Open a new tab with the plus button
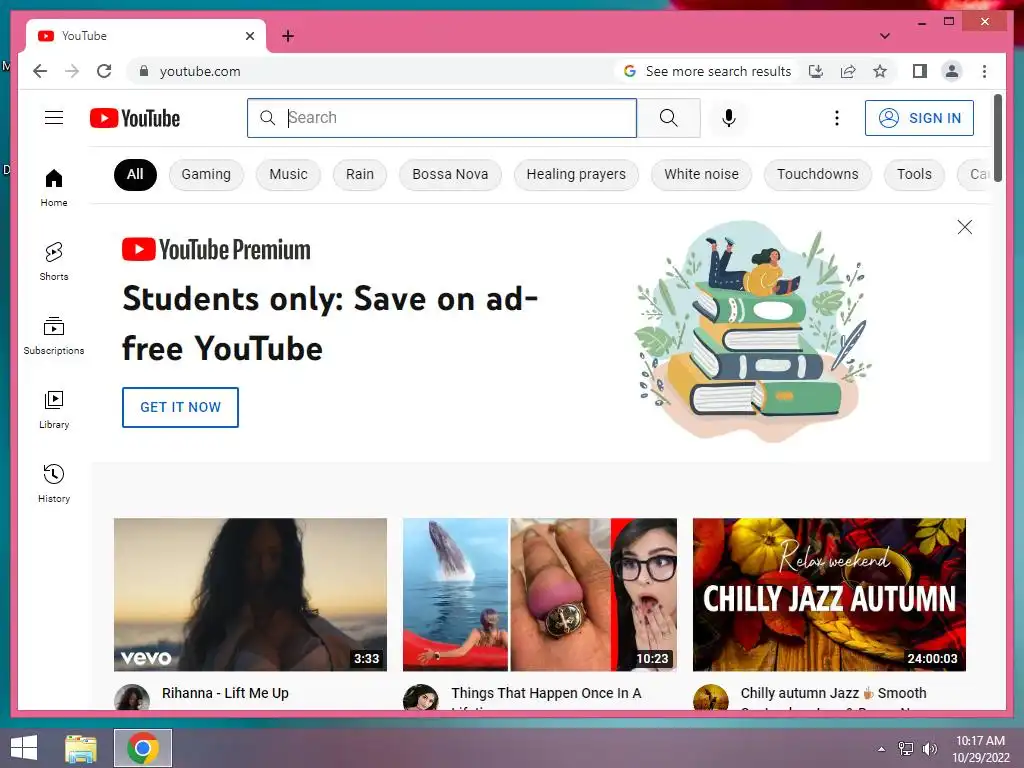 (287, 36)
